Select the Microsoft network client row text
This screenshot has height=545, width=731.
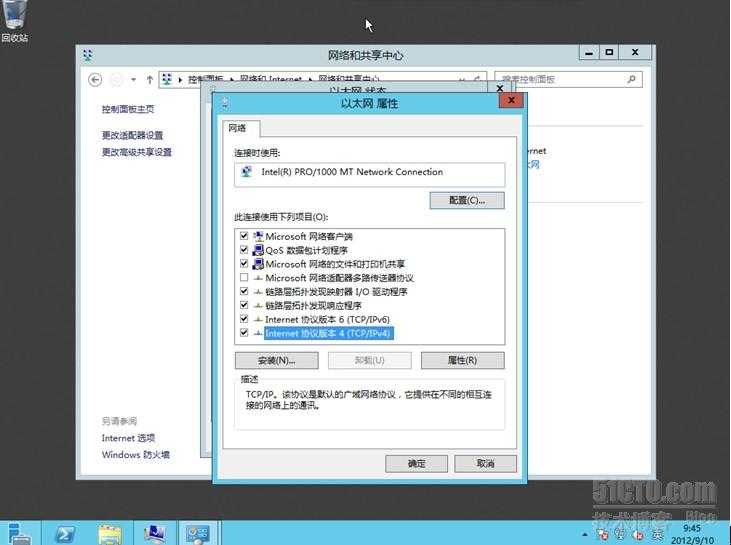pos(309,236)
